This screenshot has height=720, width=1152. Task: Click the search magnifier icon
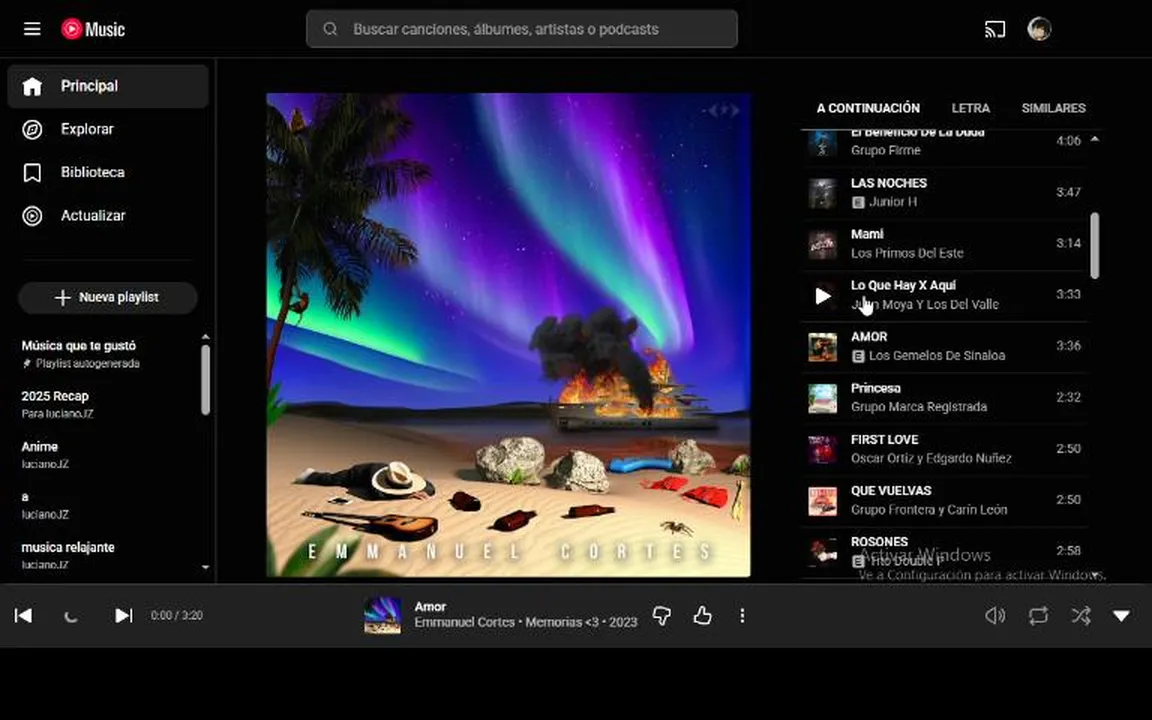[x=330, y=29]
